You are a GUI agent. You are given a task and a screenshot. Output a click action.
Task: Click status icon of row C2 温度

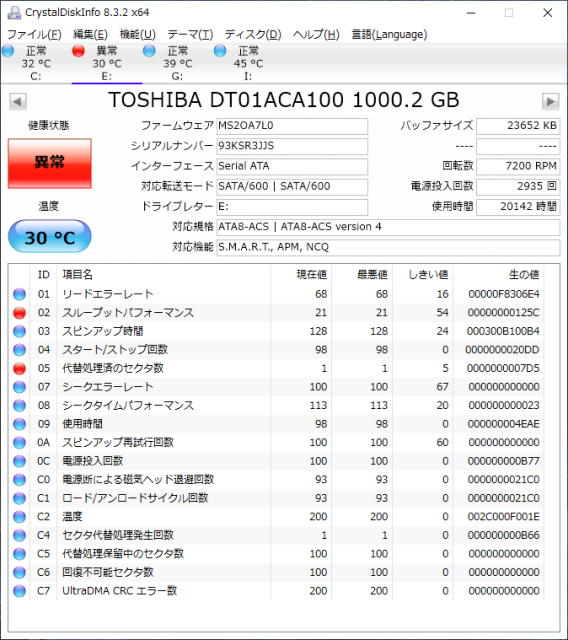(x=19, y=517)
